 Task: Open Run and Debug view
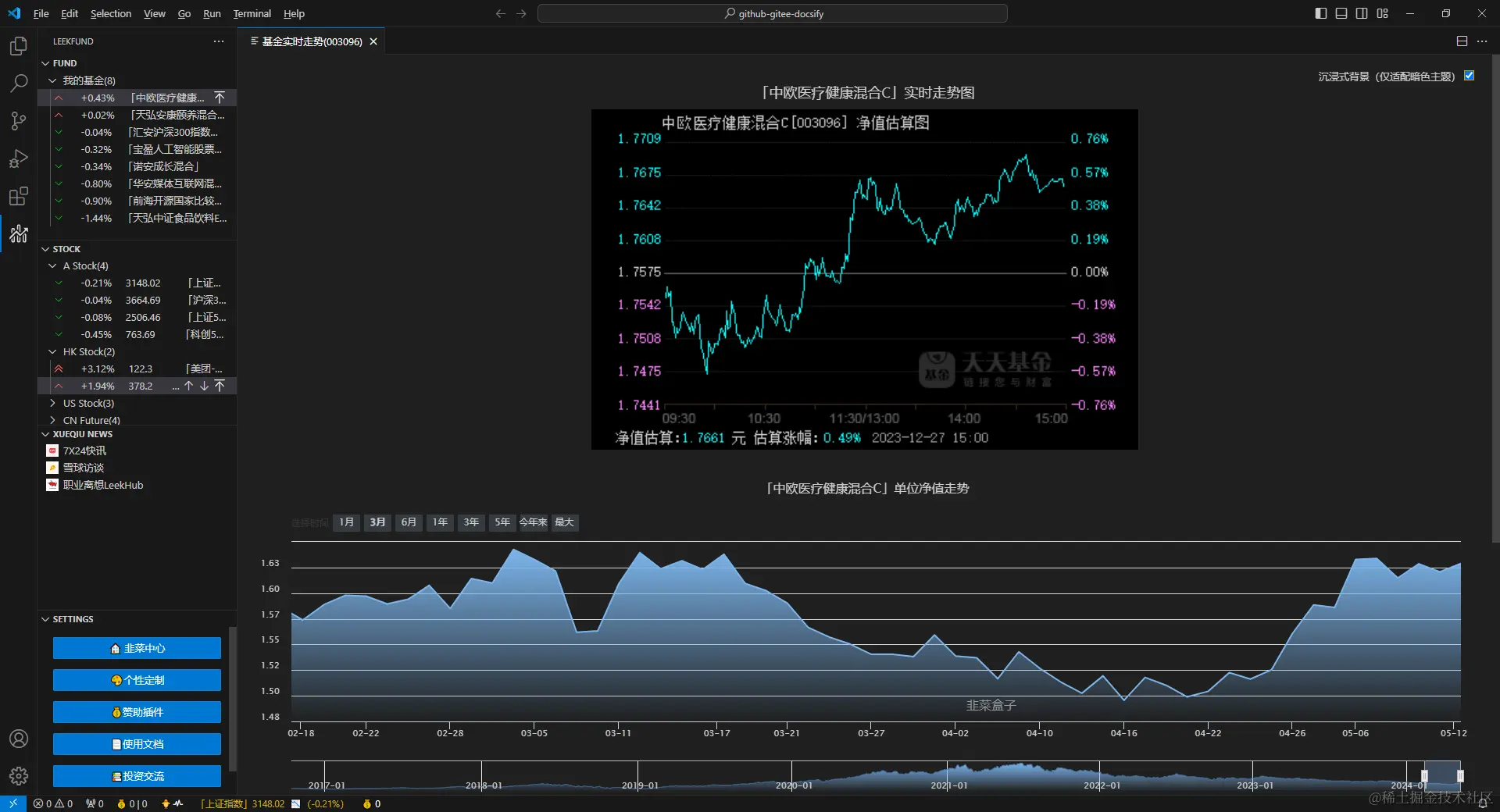19,158
